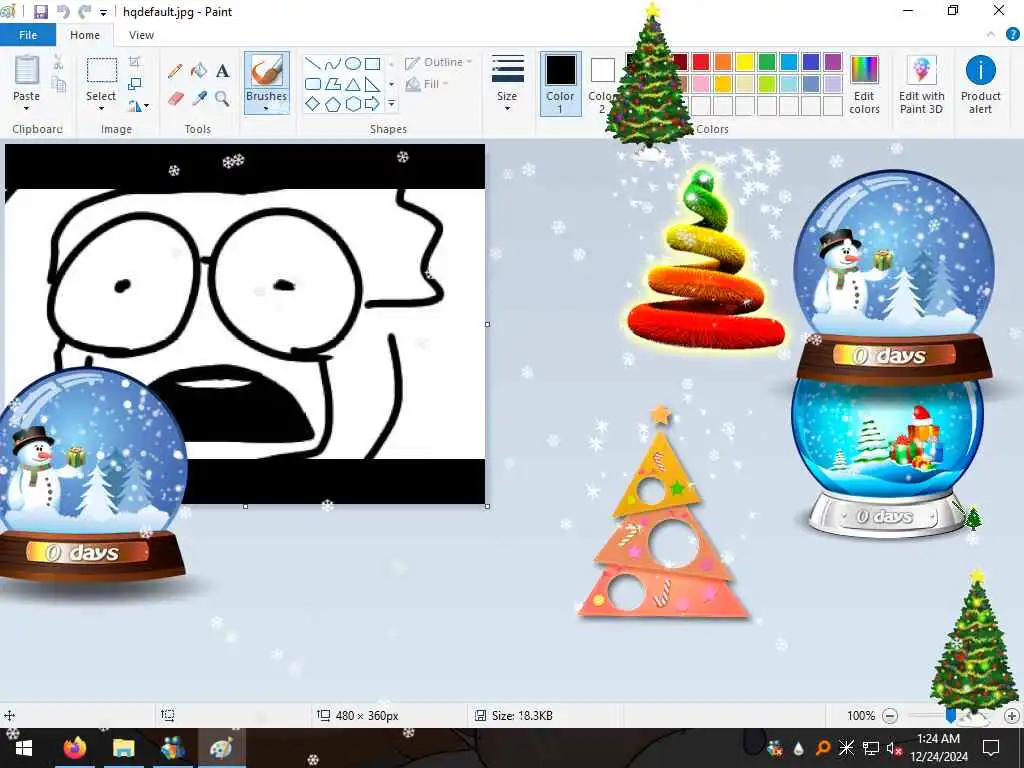
Task: Choose the Pentagon shape
Action: tap(332, 104)
